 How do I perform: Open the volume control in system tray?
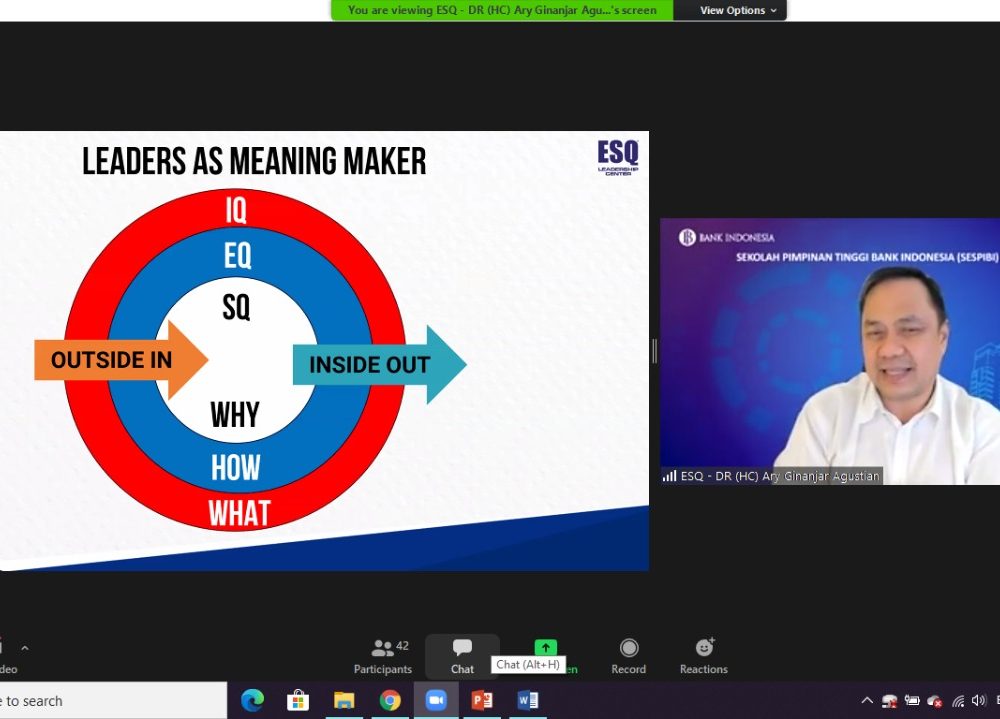point(977,701)
